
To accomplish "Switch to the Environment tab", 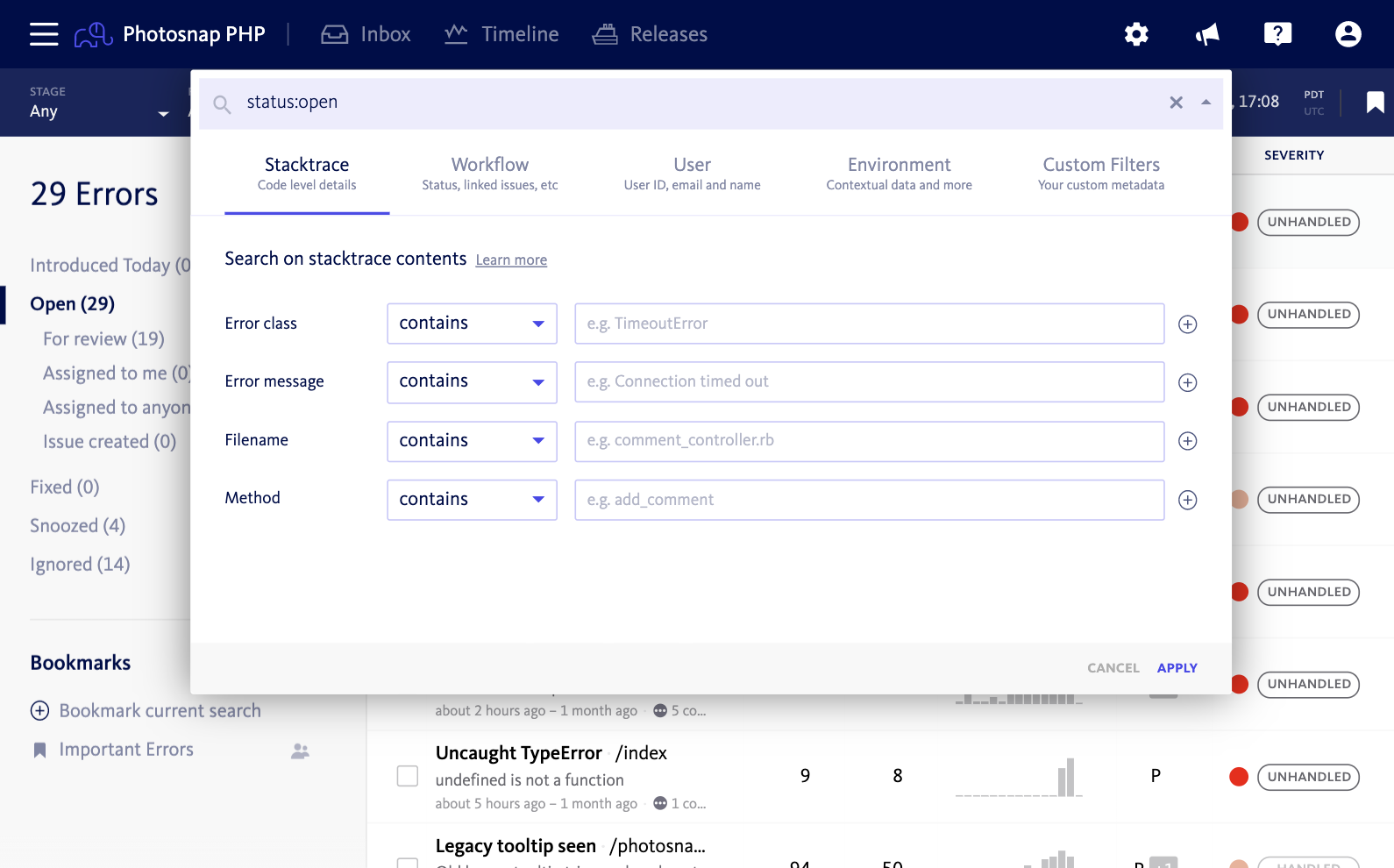I will click(x=899, y=173).
